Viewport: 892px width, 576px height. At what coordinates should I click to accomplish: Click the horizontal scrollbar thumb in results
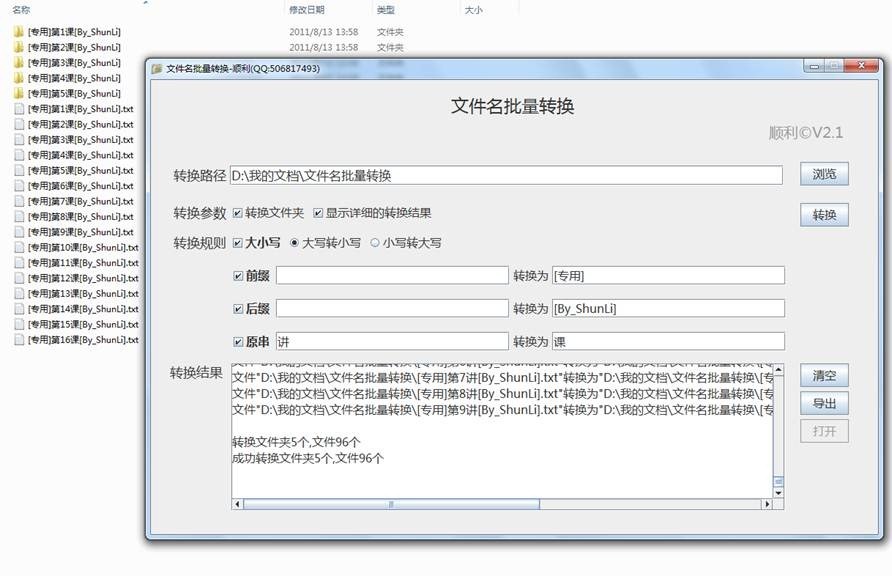391,504
